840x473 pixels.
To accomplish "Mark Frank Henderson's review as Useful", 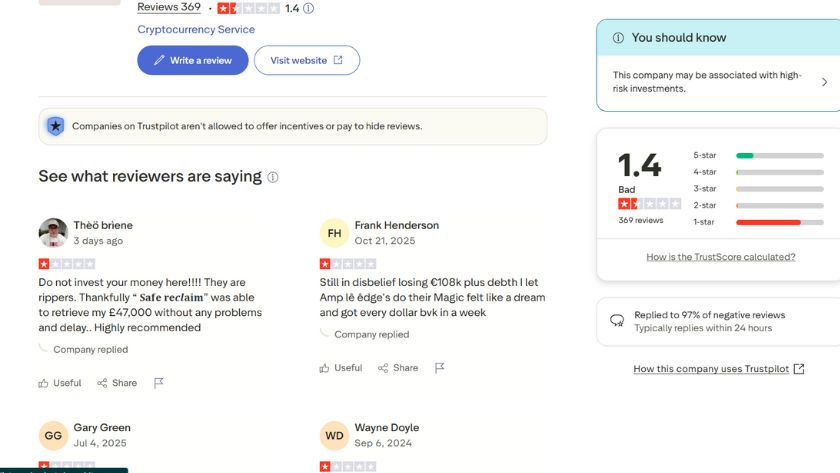I will [341, 368].
